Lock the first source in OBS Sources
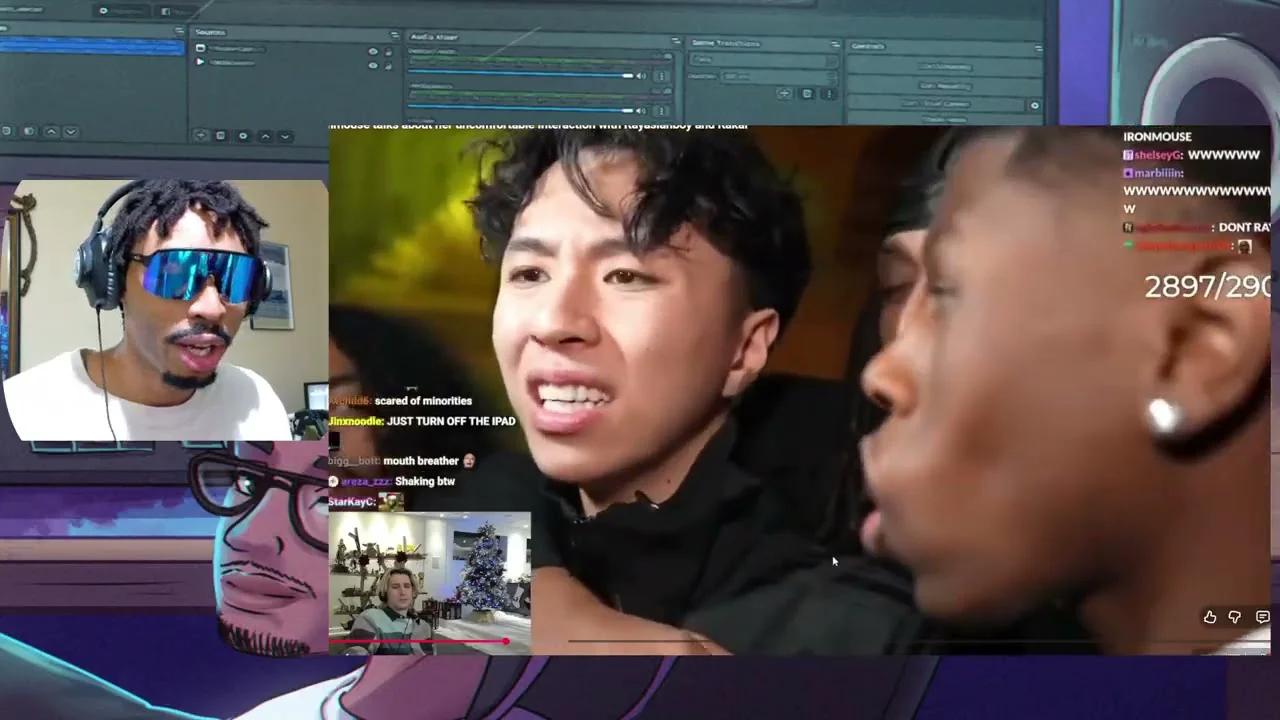This screenshot has width=1280, height=720. pyautogui.click(x=388, y=52)
